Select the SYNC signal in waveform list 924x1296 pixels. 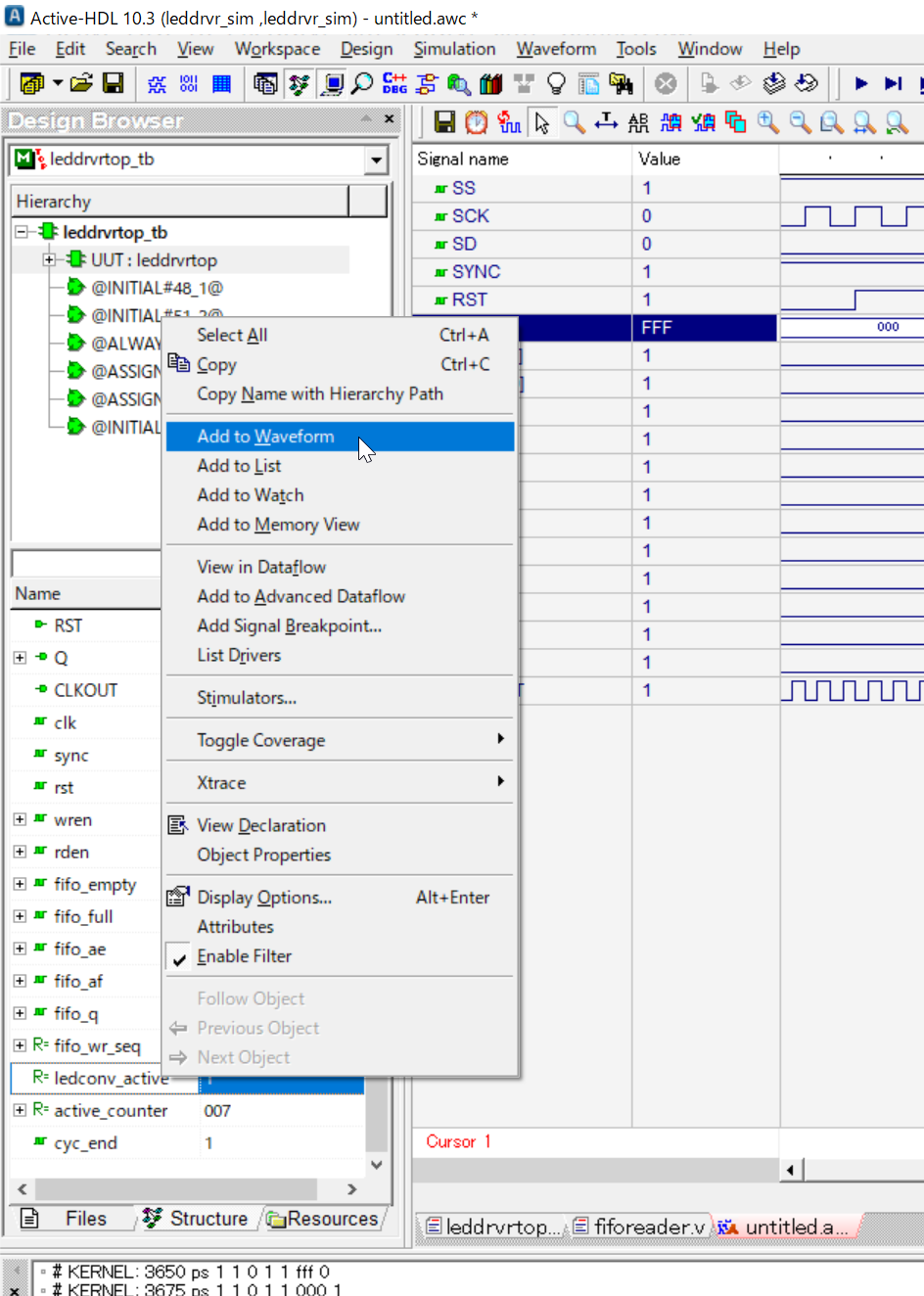click(x=476, y=271)
